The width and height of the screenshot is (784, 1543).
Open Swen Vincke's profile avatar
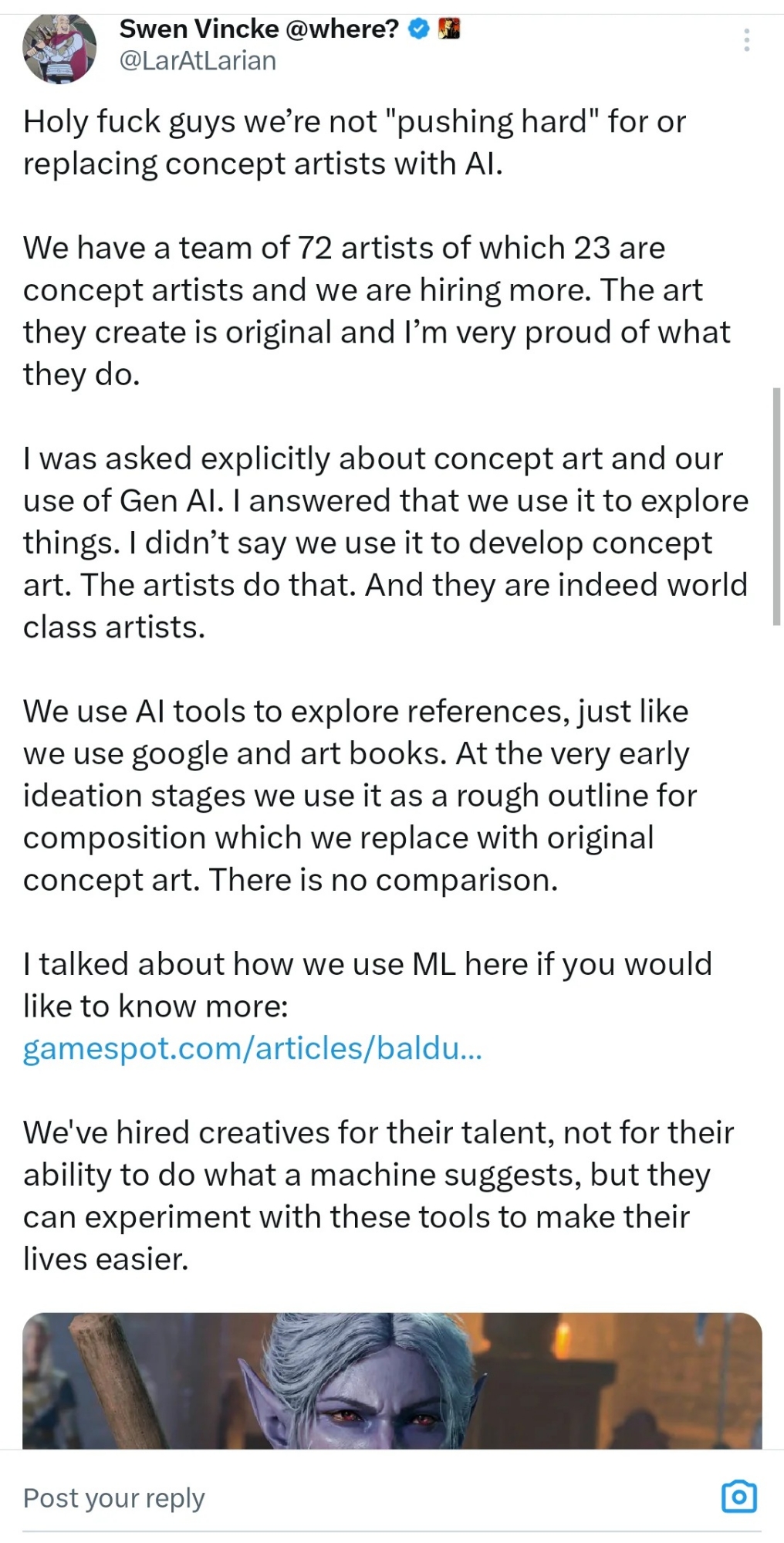59,48
